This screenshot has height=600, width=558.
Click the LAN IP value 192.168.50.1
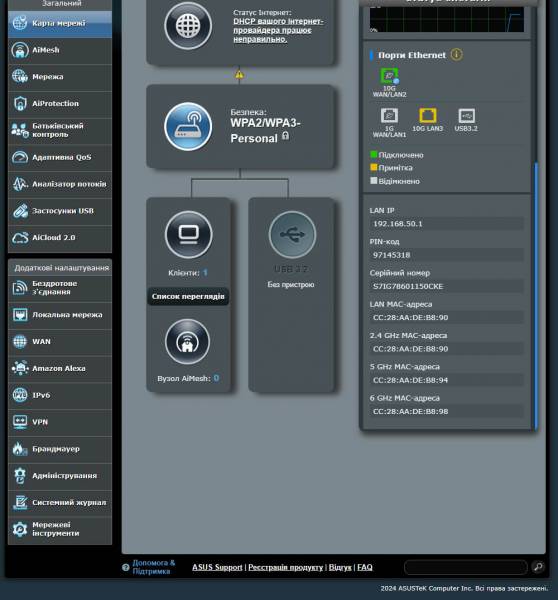pyautogui.click(x=398, y=224)
